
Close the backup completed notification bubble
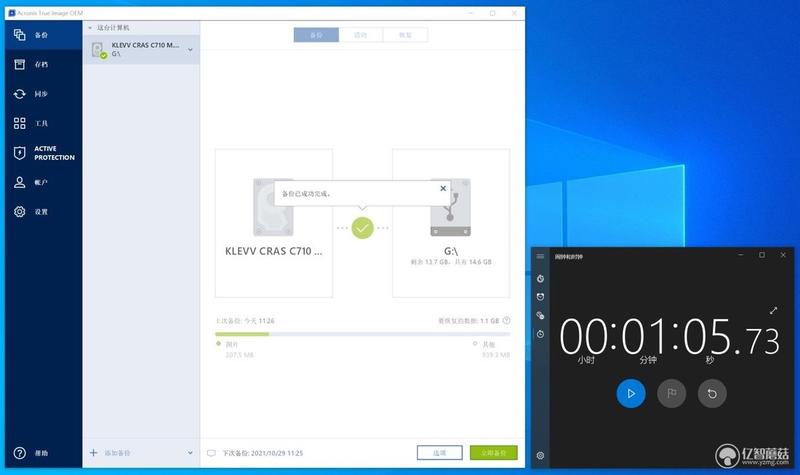pos(443,188)
